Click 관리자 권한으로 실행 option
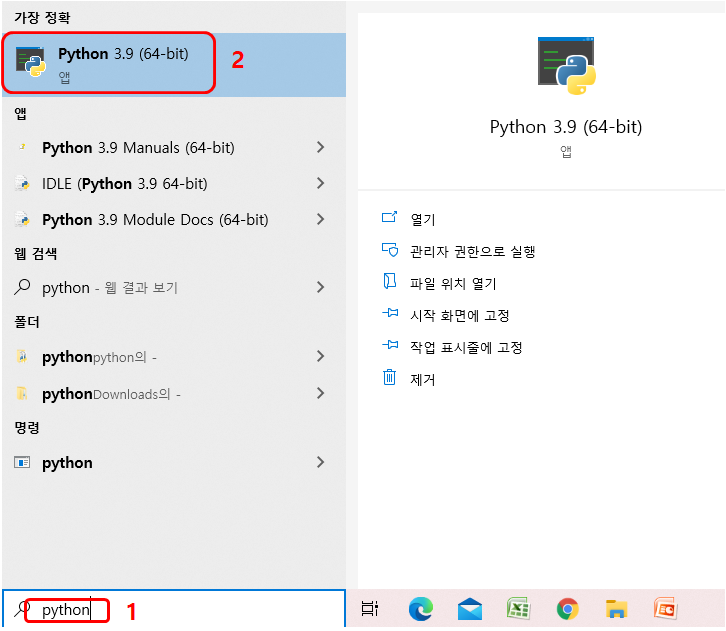This screenshot has height=631, width=726. coord(473,251)
